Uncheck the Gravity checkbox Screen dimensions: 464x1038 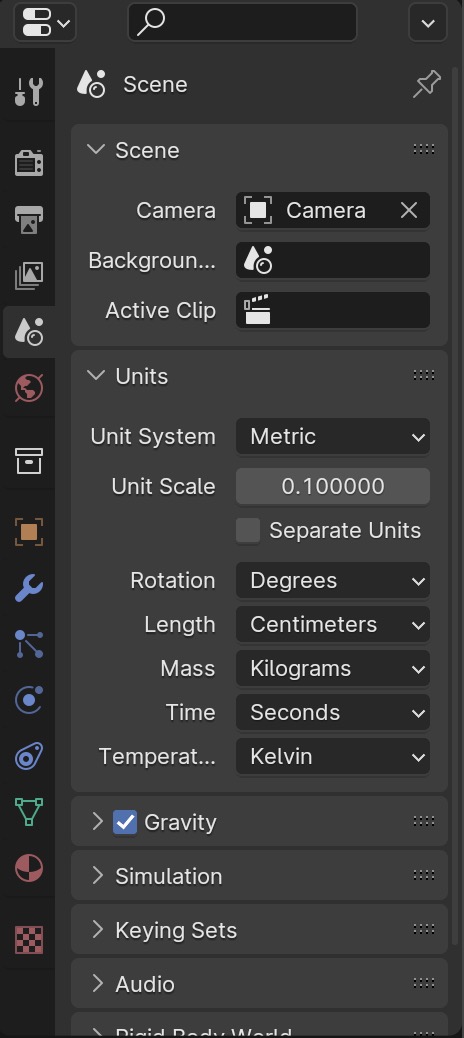coord(125,822)
